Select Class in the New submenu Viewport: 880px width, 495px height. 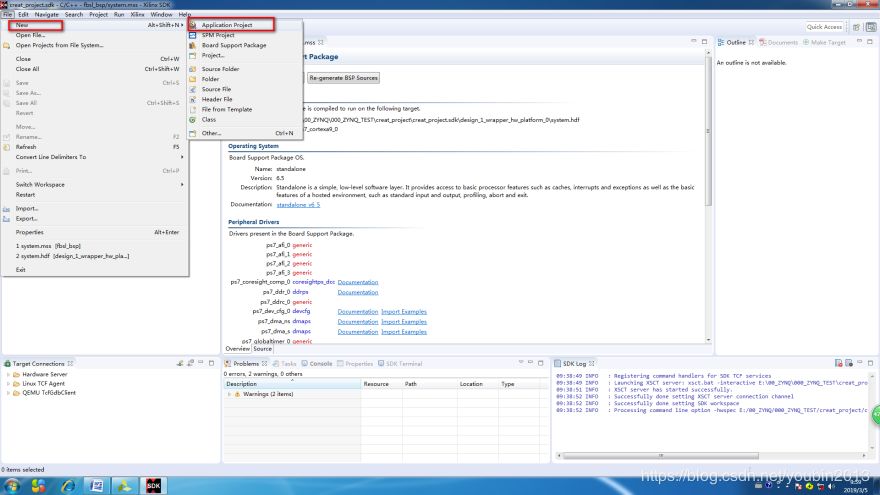pyautogui.click(x=209, y=119)
